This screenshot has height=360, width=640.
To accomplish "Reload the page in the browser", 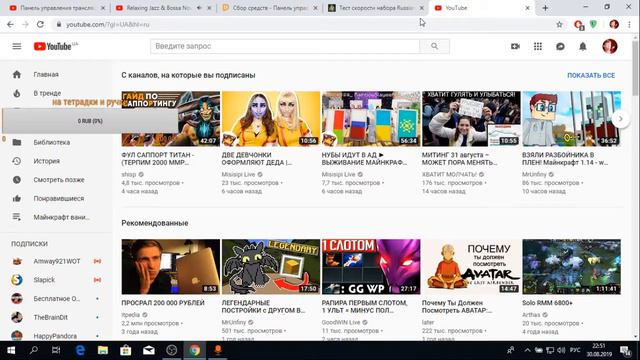I will pyautogui.click(x=40, y=24).
